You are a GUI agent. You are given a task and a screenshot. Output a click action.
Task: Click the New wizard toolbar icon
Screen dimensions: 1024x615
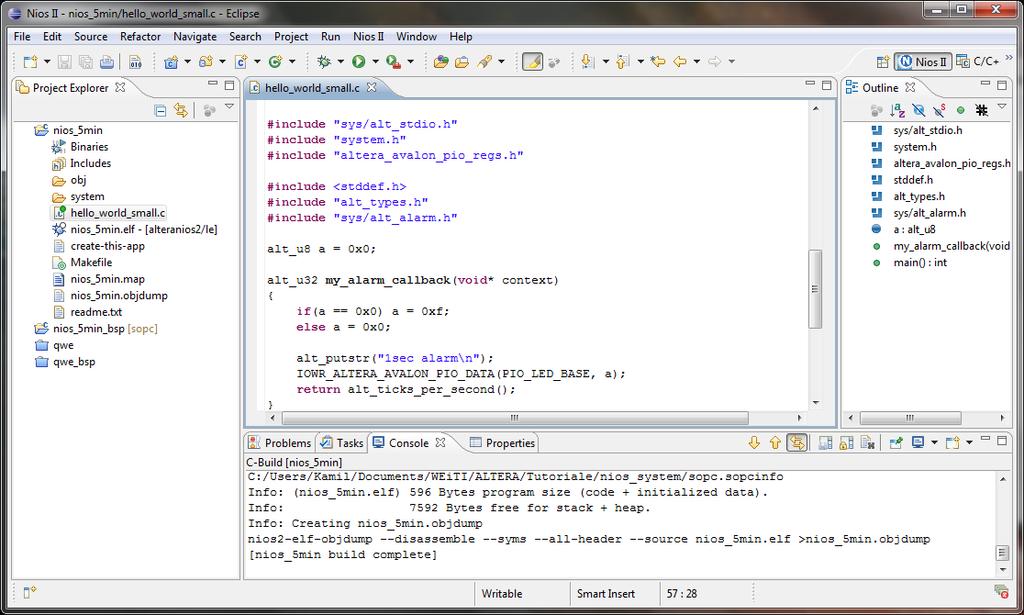pos(30,61)
